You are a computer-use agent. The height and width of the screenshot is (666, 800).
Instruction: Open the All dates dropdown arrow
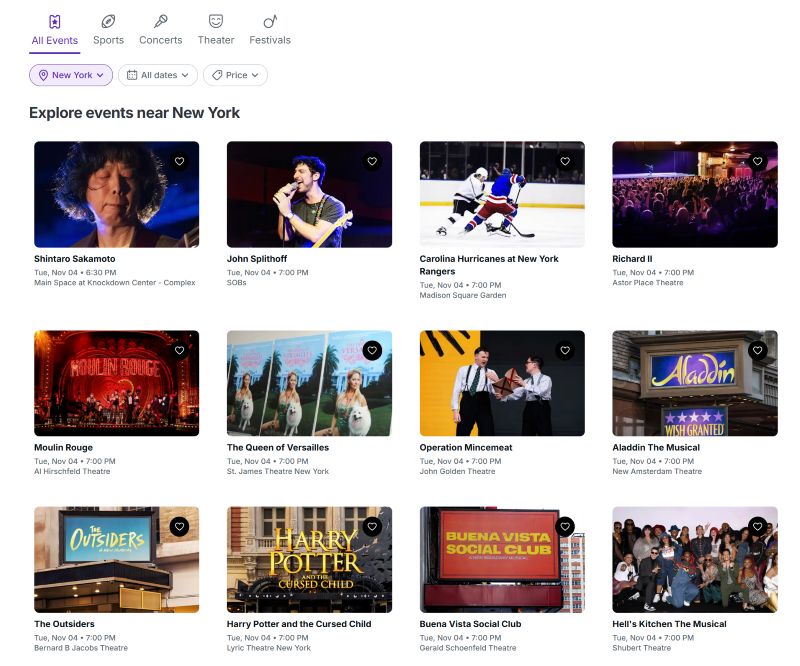186,75
